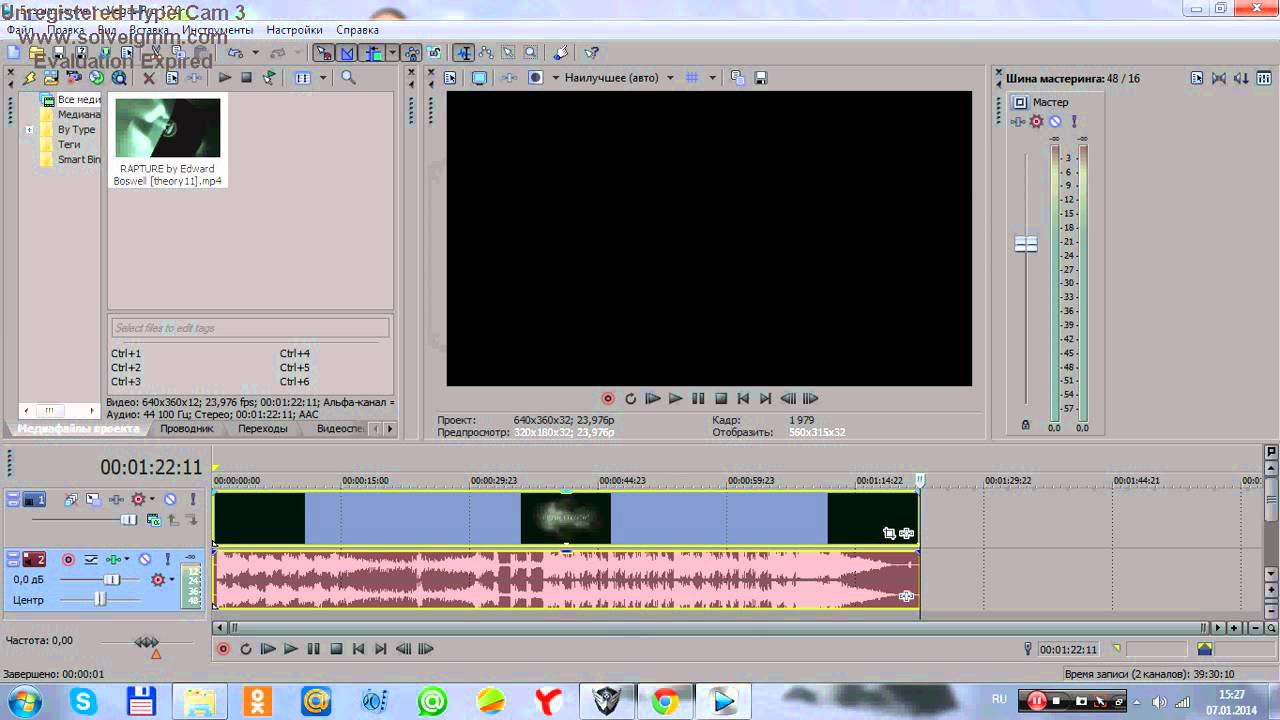The image size is (1280, 720).
Task: Stop playback in timeline transport bar
Action: pyautogui.click(x=336, y=649)
